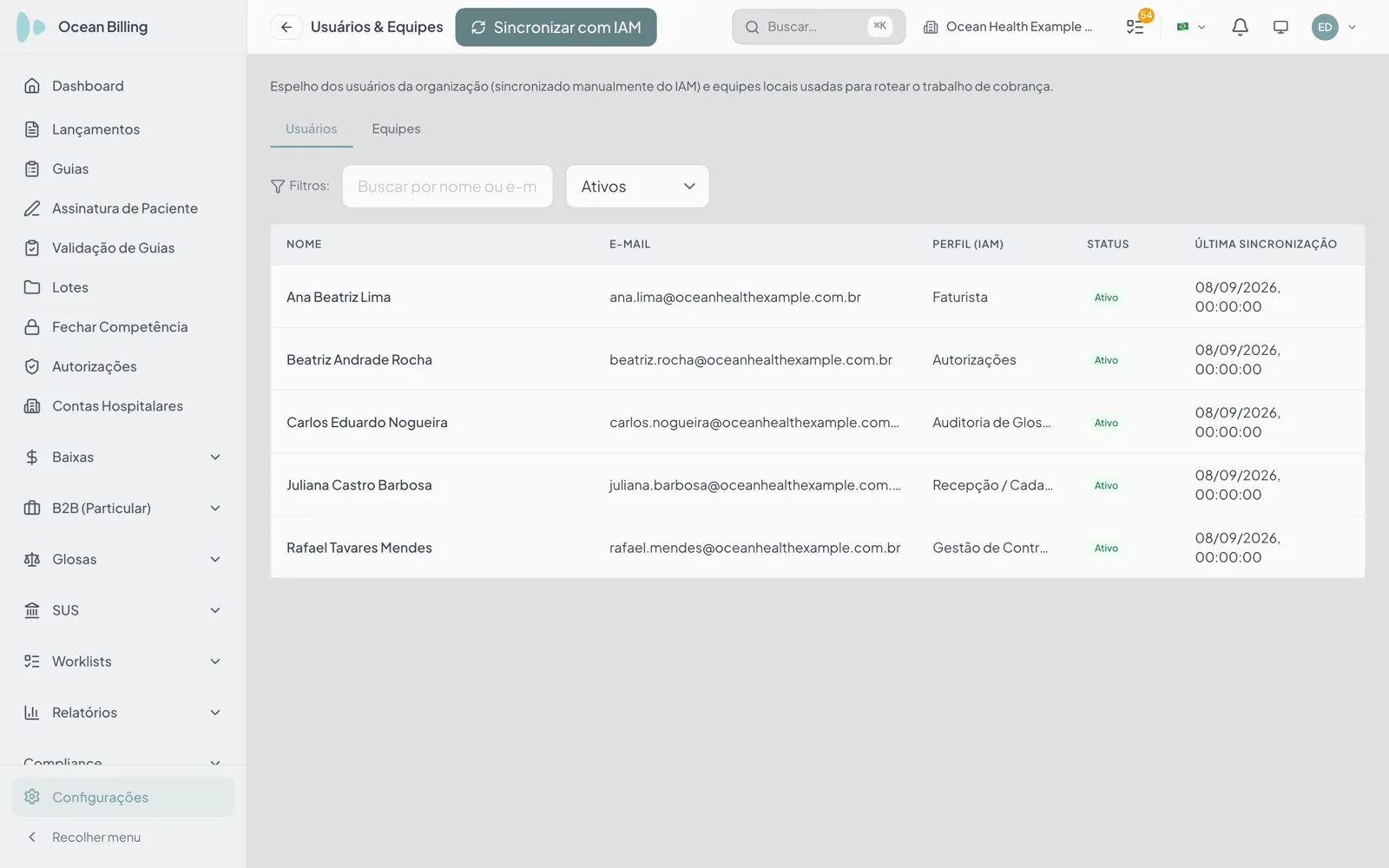Click the Autorizações shield icon
Image resolution: width=1389 pixels, height=868 pixels.
tap(32, 366)
